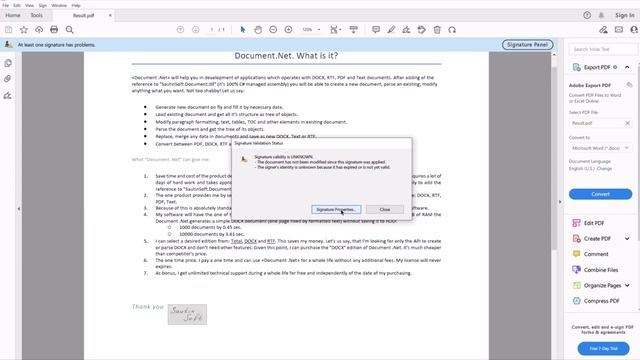Open the Help menu

pyautogui.click(x=76, y=5)
